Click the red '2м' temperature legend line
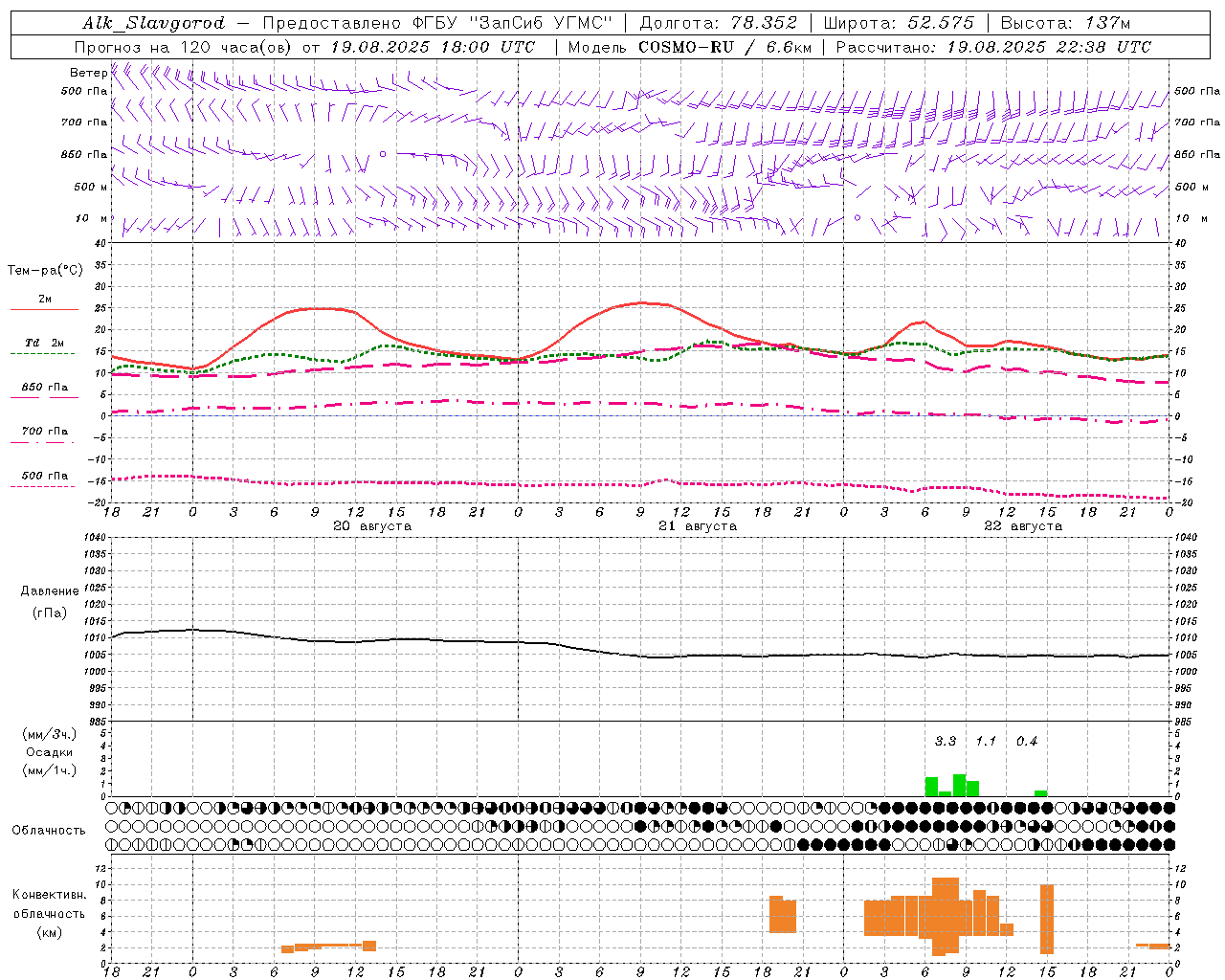 point(44,309)
